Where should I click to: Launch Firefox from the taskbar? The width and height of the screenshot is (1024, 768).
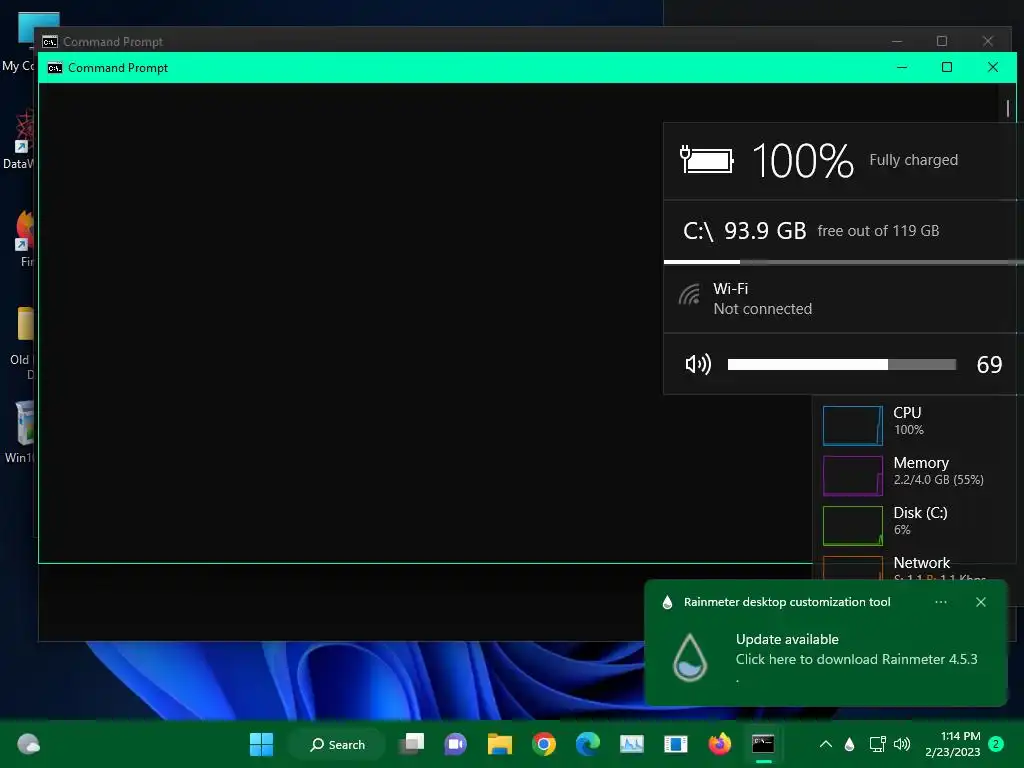pos(720,744)
